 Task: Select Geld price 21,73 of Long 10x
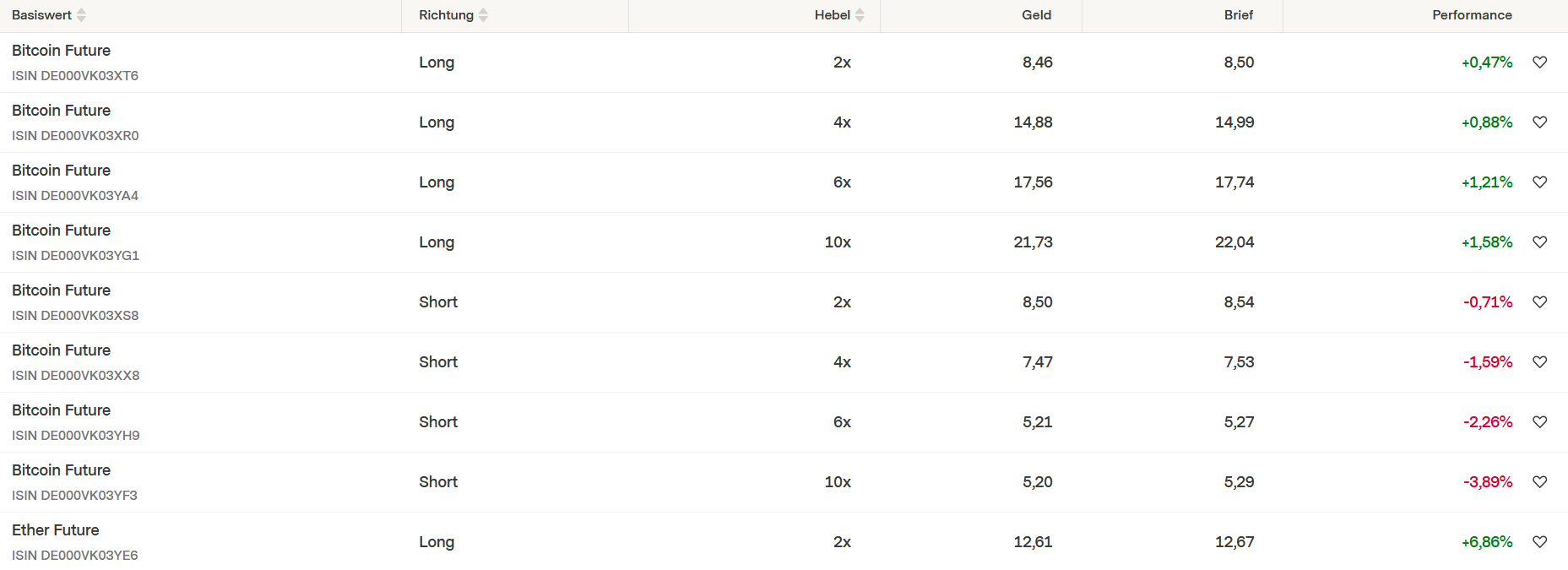[1033, 242]
